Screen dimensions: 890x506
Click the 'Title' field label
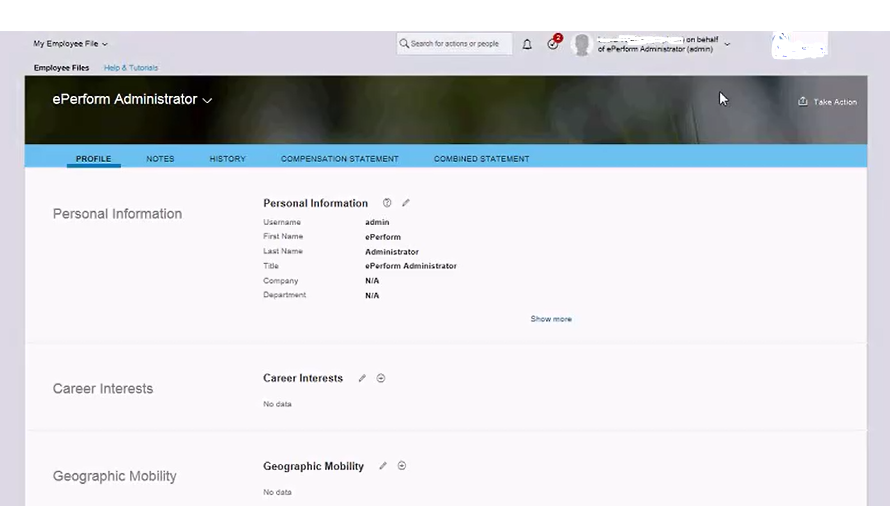coord(271,266)
